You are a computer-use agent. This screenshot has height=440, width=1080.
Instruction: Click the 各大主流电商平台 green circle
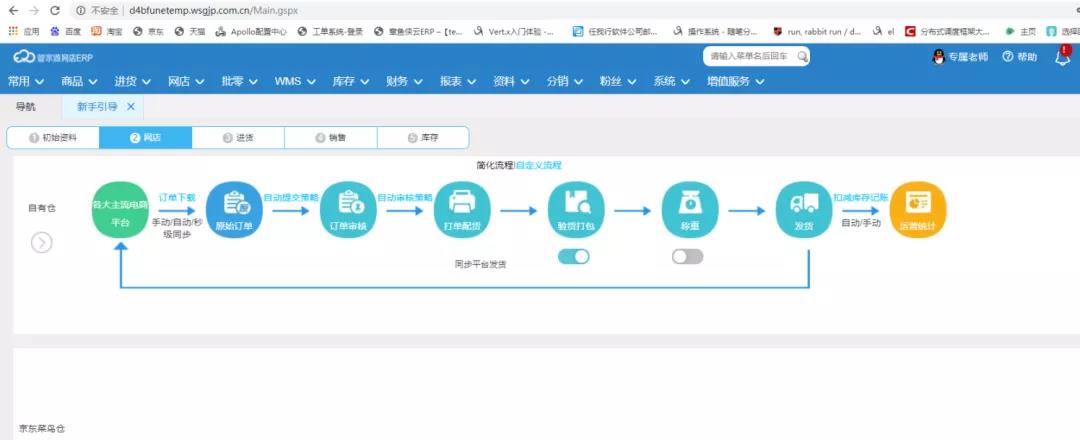(120, 210)
